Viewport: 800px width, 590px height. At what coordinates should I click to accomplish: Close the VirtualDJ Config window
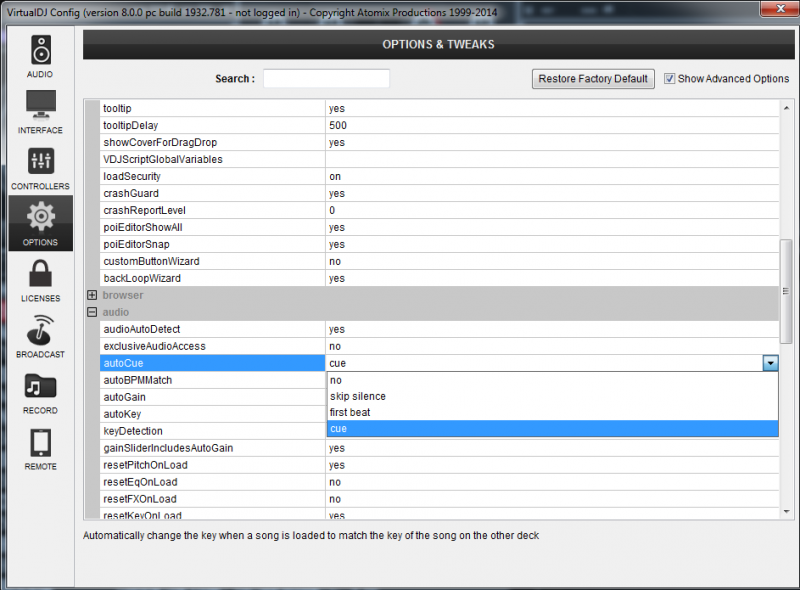click(x=772, y=9)
